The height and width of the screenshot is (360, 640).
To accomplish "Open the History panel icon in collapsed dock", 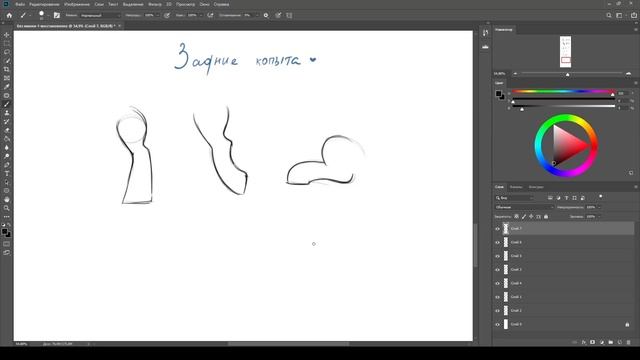I will click(x=485, y=33).
